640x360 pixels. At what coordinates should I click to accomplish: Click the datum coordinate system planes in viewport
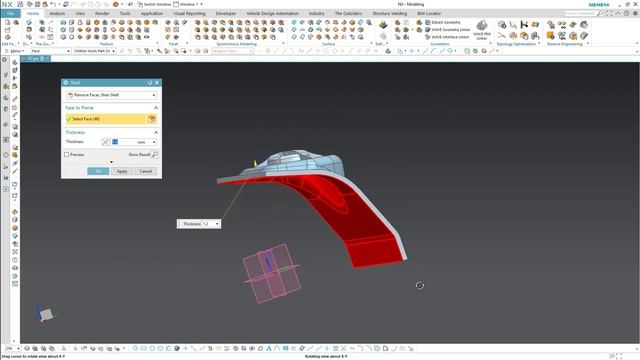tap(271, 273)
